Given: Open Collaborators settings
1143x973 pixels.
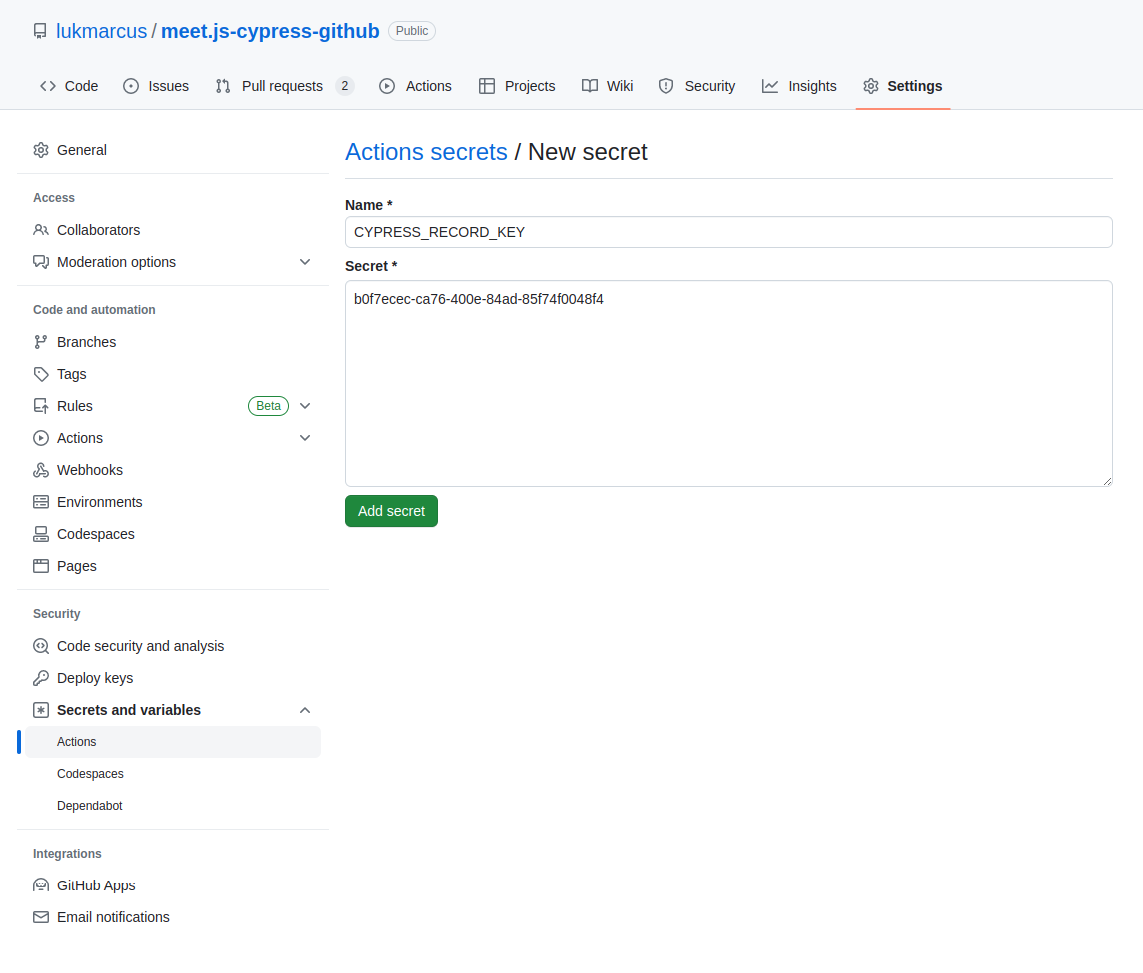Looking at the screenshot, I should 173,230.
